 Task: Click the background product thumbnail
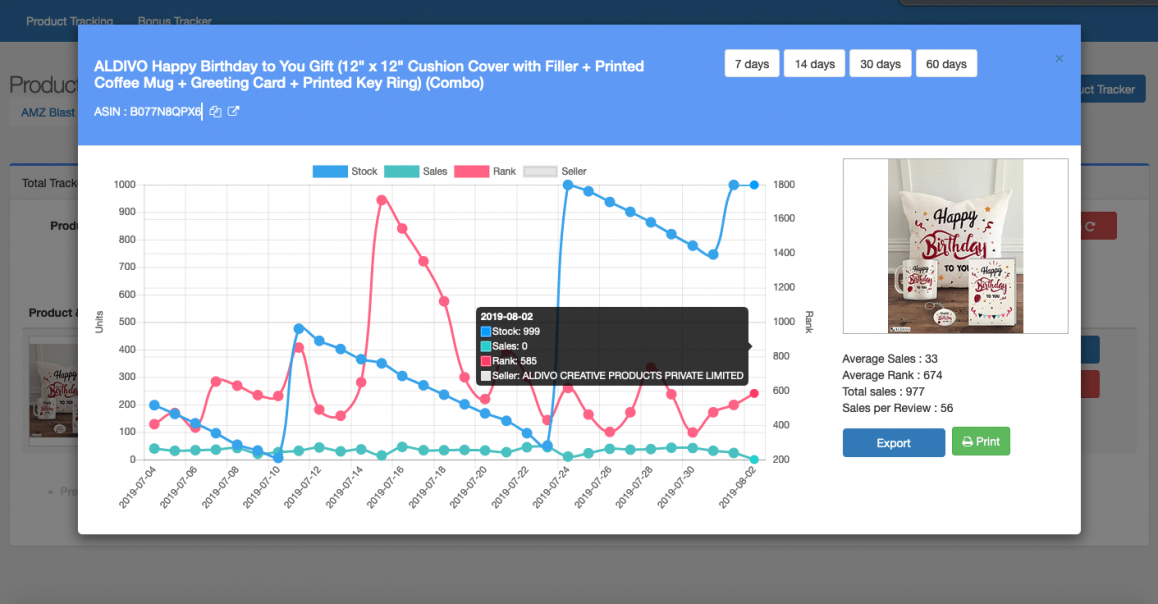click(53, 391)
